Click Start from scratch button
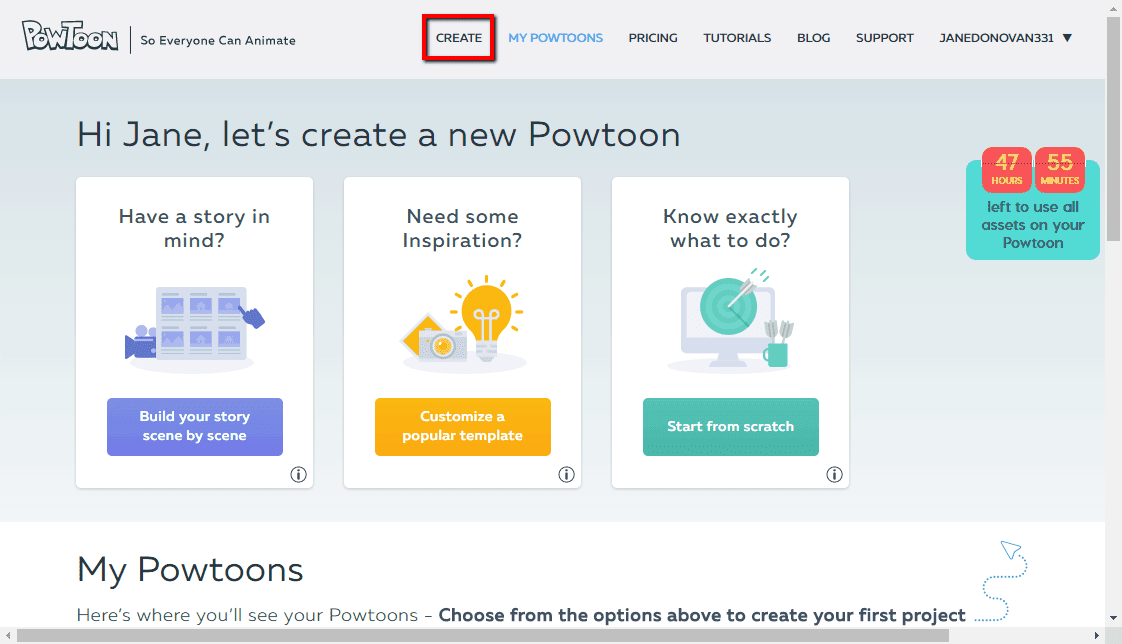 pos(731,426)
